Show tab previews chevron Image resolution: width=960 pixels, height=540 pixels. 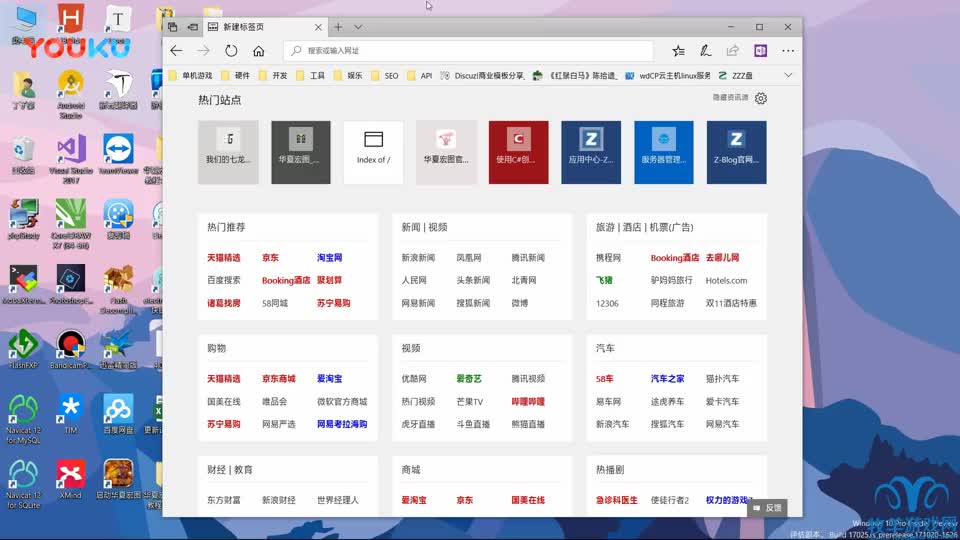tap(358, 27)
